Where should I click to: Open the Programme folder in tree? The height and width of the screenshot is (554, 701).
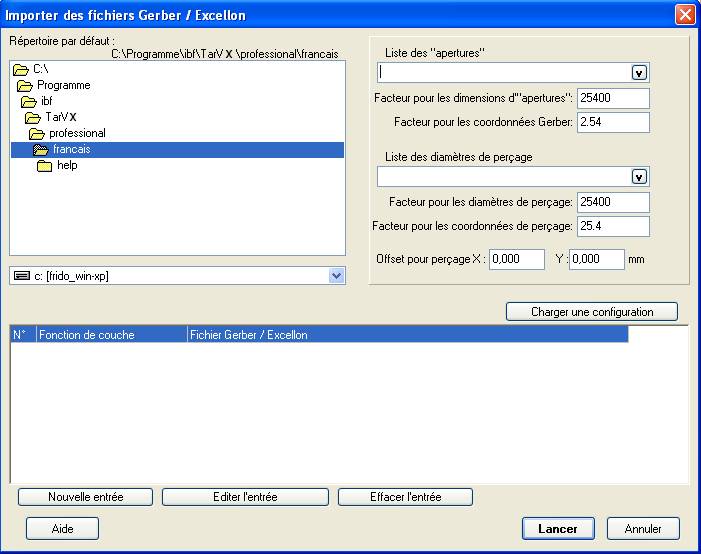click(63, 85)
